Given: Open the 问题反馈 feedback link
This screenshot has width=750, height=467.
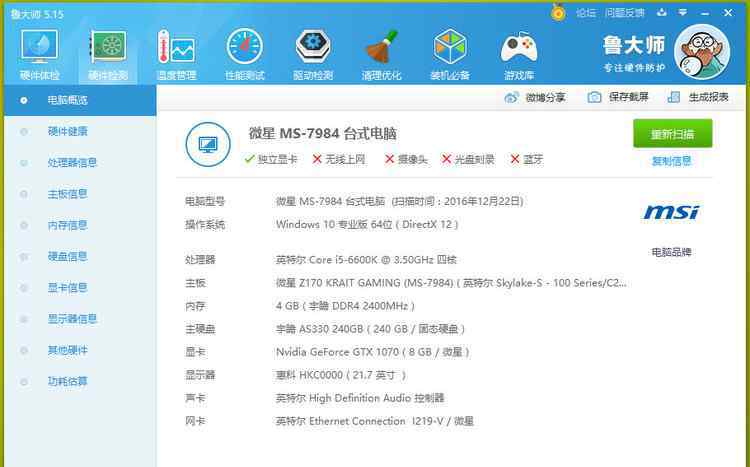Looking at the screenshot, I should tap(625, 13).
